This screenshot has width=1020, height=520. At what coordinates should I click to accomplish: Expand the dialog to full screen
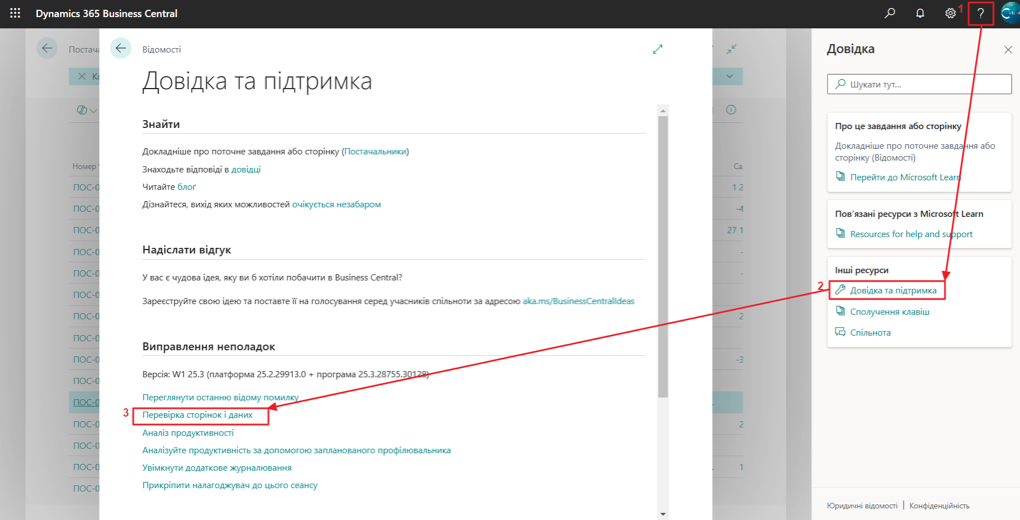(x=658, y=49)
